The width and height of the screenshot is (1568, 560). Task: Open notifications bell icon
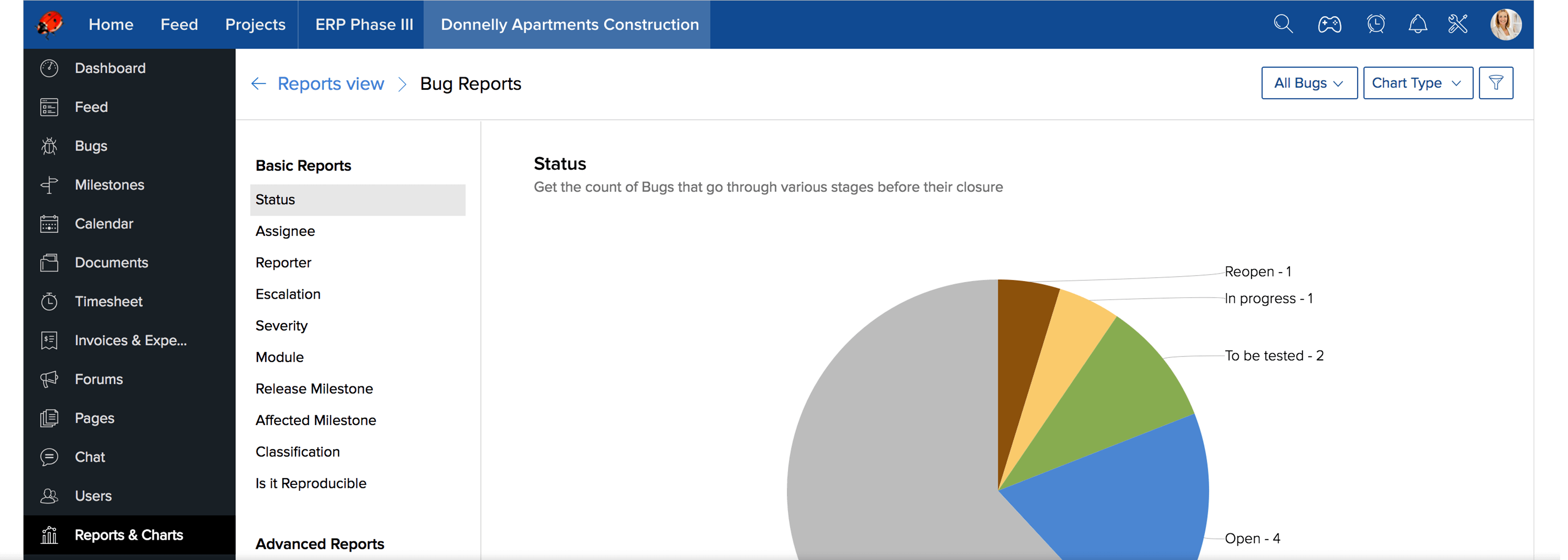pos(1418,25)
